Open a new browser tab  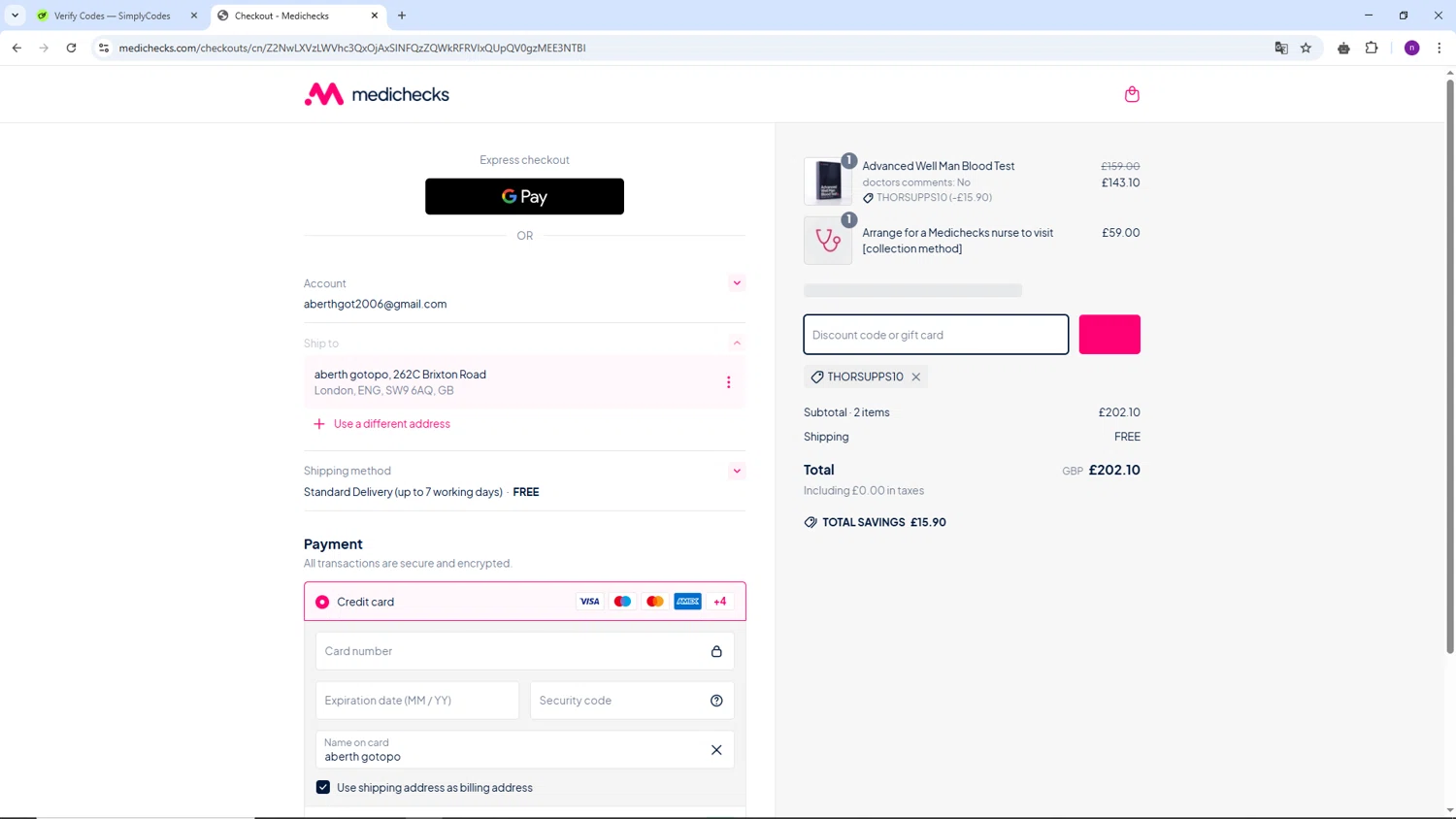tap(402, 16)
